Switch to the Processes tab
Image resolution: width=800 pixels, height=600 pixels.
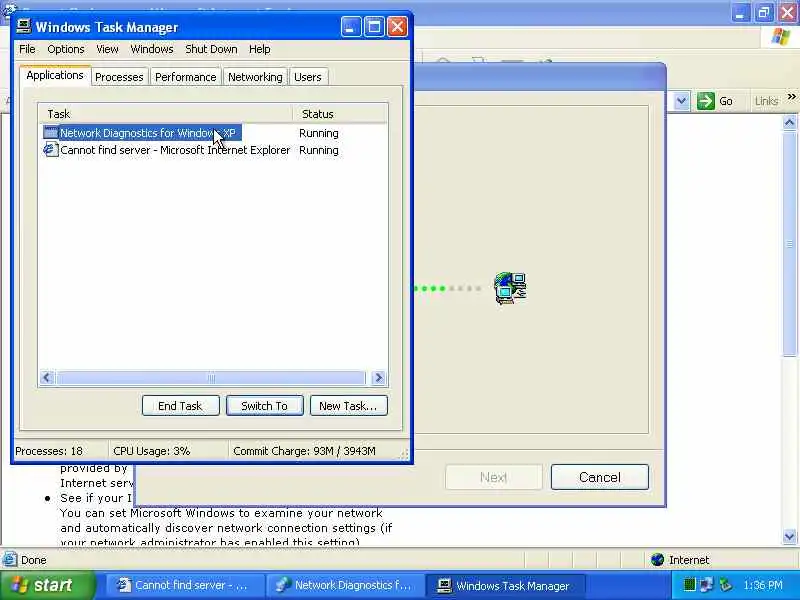click(x=119, y=77)
